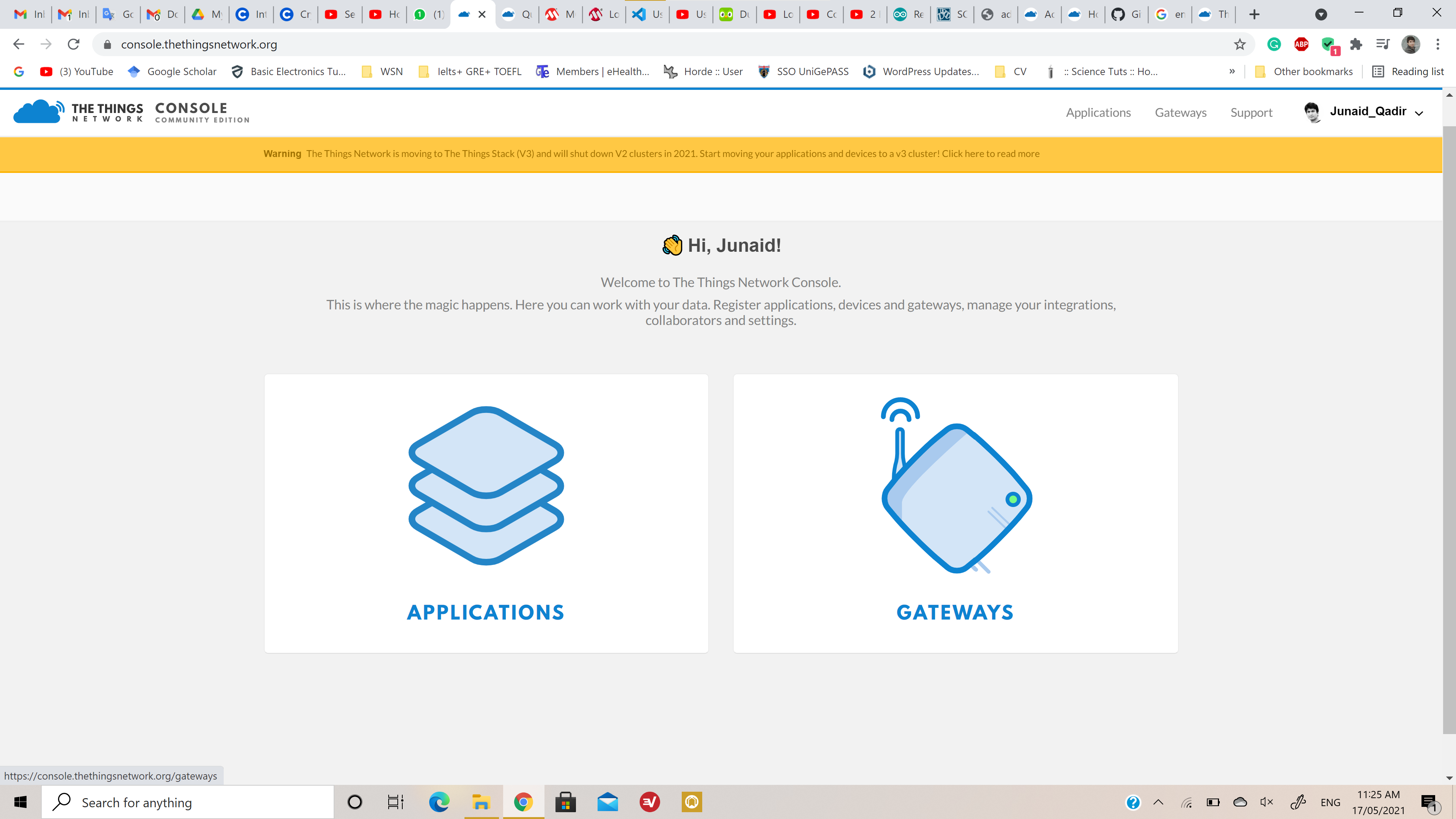Open the SSO UniGePASS bookmark
The image size is (1456, 819).
803,71
